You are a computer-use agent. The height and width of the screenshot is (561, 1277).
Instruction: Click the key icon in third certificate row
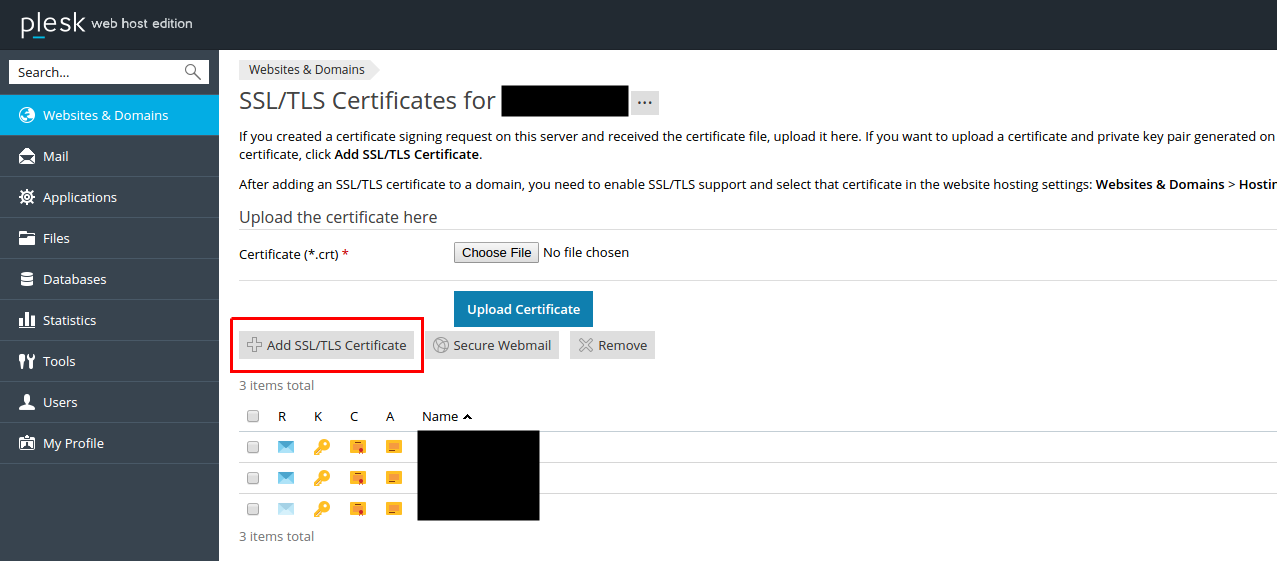pos(321,509)
